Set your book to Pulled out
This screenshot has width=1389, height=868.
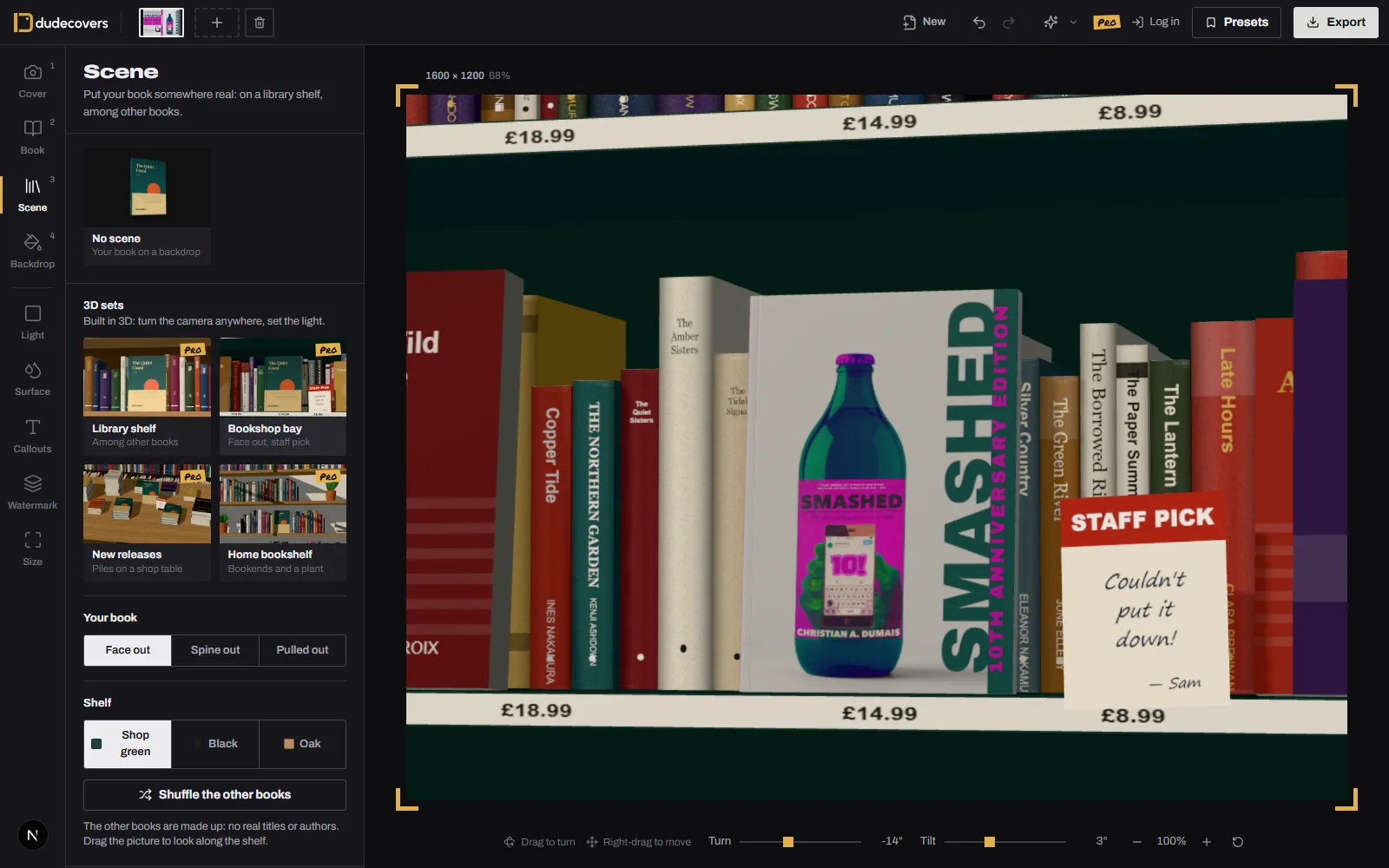(x=302, y=650)
